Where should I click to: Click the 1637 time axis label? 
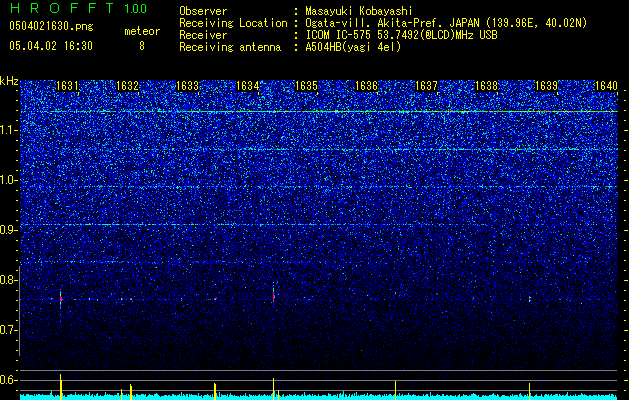click(x=426, y=86)
